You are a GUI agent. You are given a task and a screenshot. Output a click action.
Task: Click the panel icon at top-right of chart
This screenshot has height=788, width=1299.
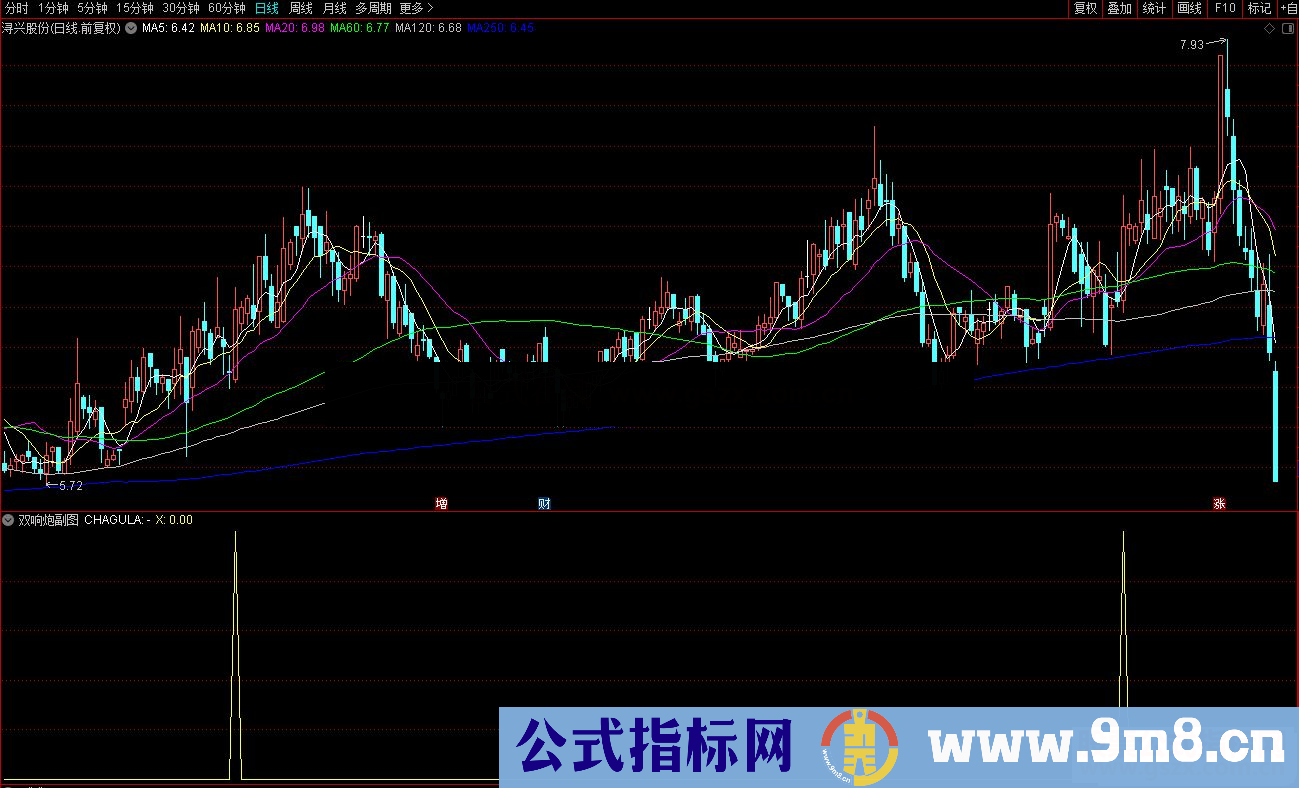[x=1290, y=28]
